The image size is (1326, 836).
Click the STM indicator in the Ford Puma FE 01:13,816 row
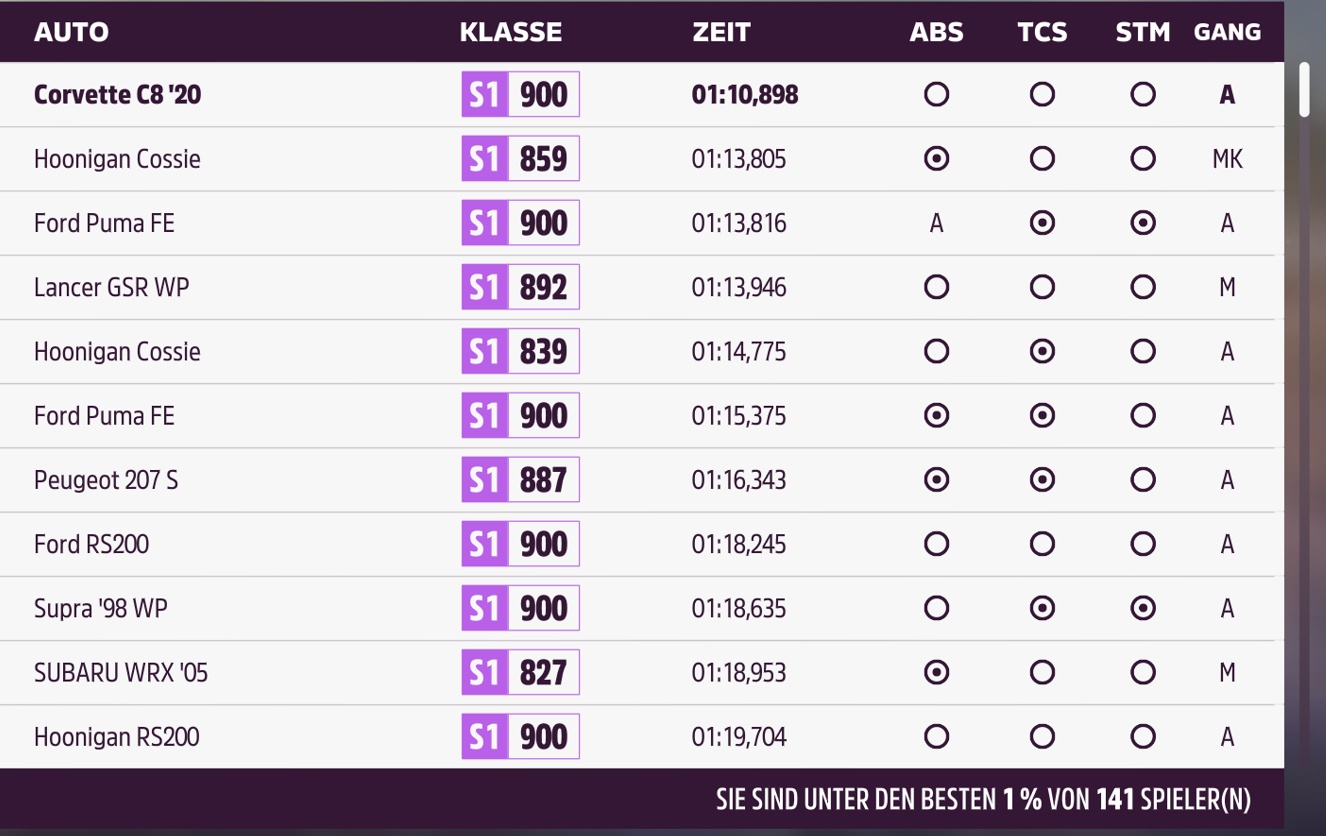1143,223
